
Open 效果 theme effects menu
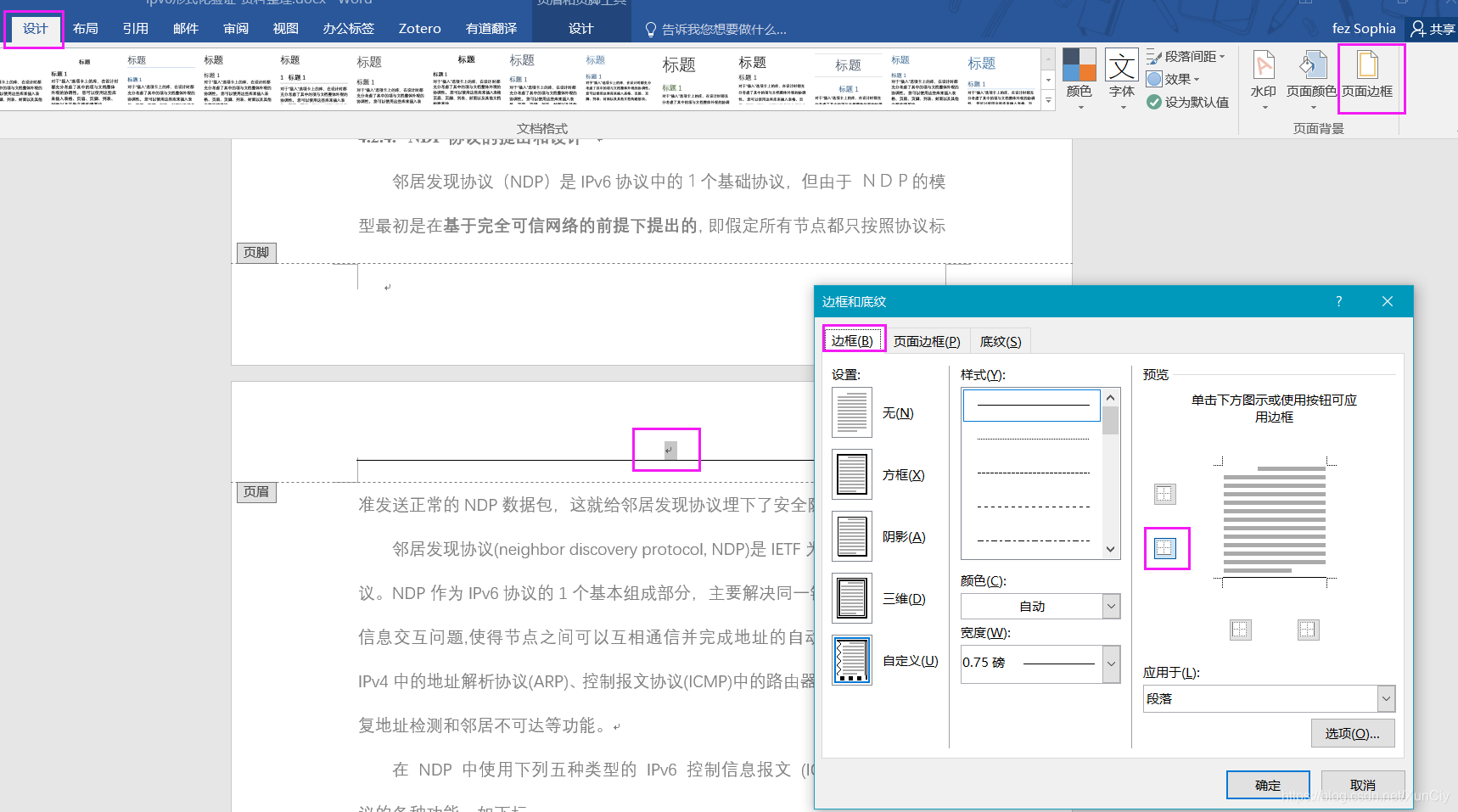click(x=1173, y=79)
